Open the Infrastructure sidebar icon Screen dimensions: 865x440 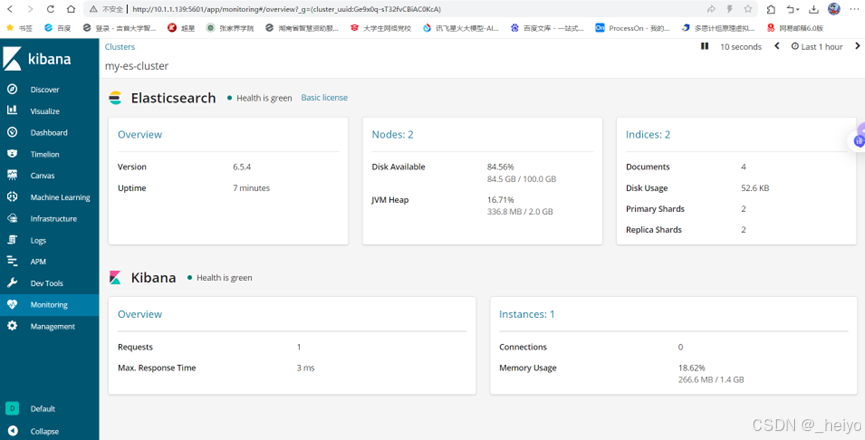click(12, 218)
